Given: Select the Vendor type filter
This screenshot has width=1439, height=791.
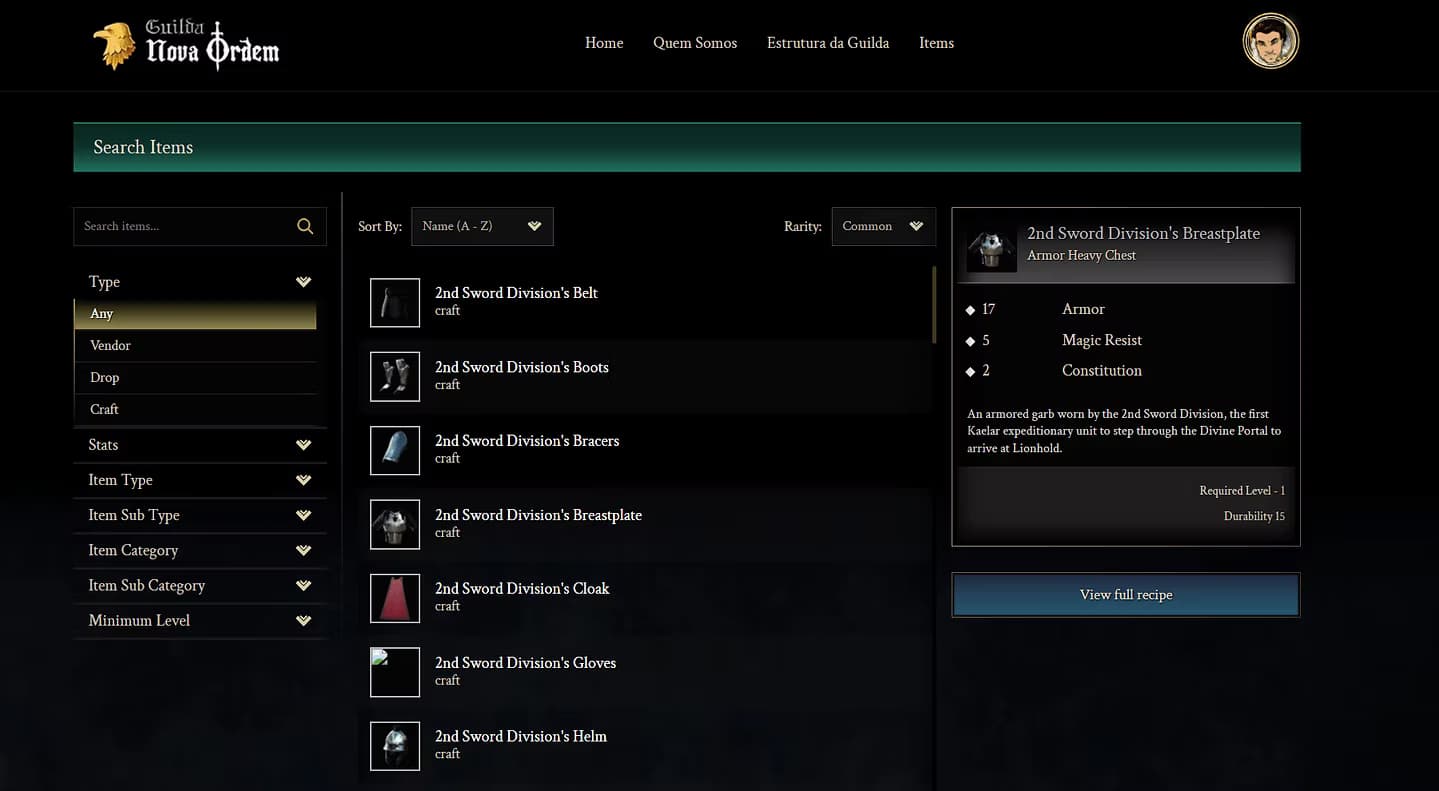Looking at the screenshot, I should click(x=111, y=345).
